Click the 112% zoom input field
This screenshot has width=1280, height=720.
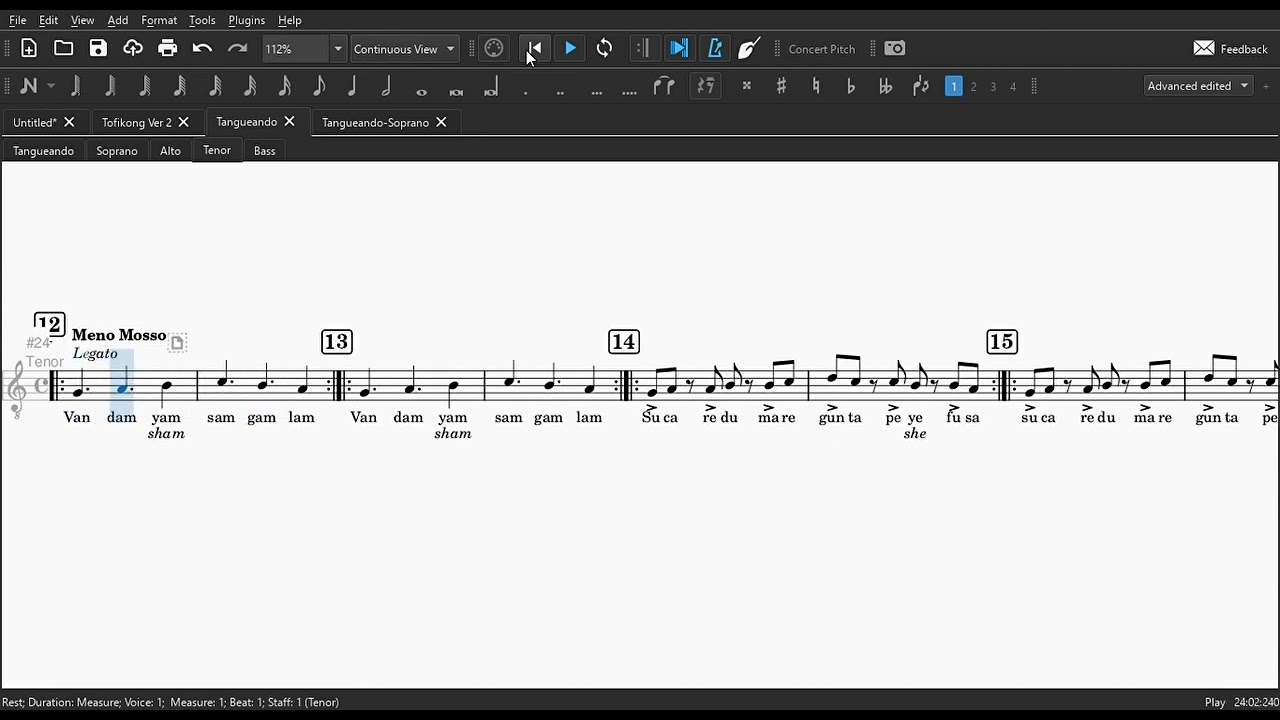(296, 49)
